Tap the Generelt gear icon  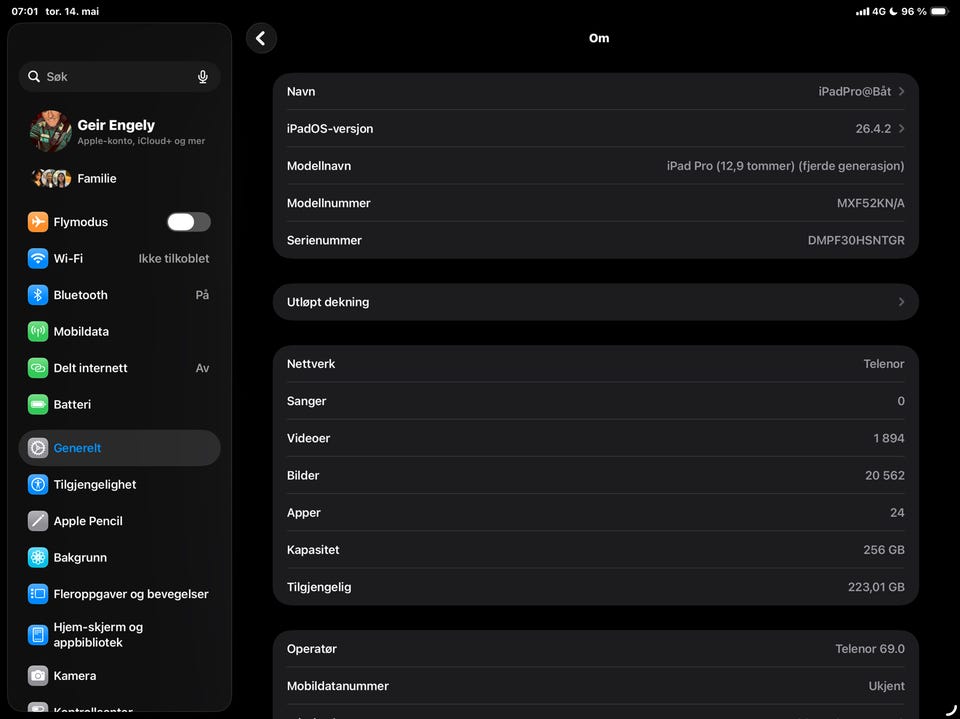click(38, 448)
